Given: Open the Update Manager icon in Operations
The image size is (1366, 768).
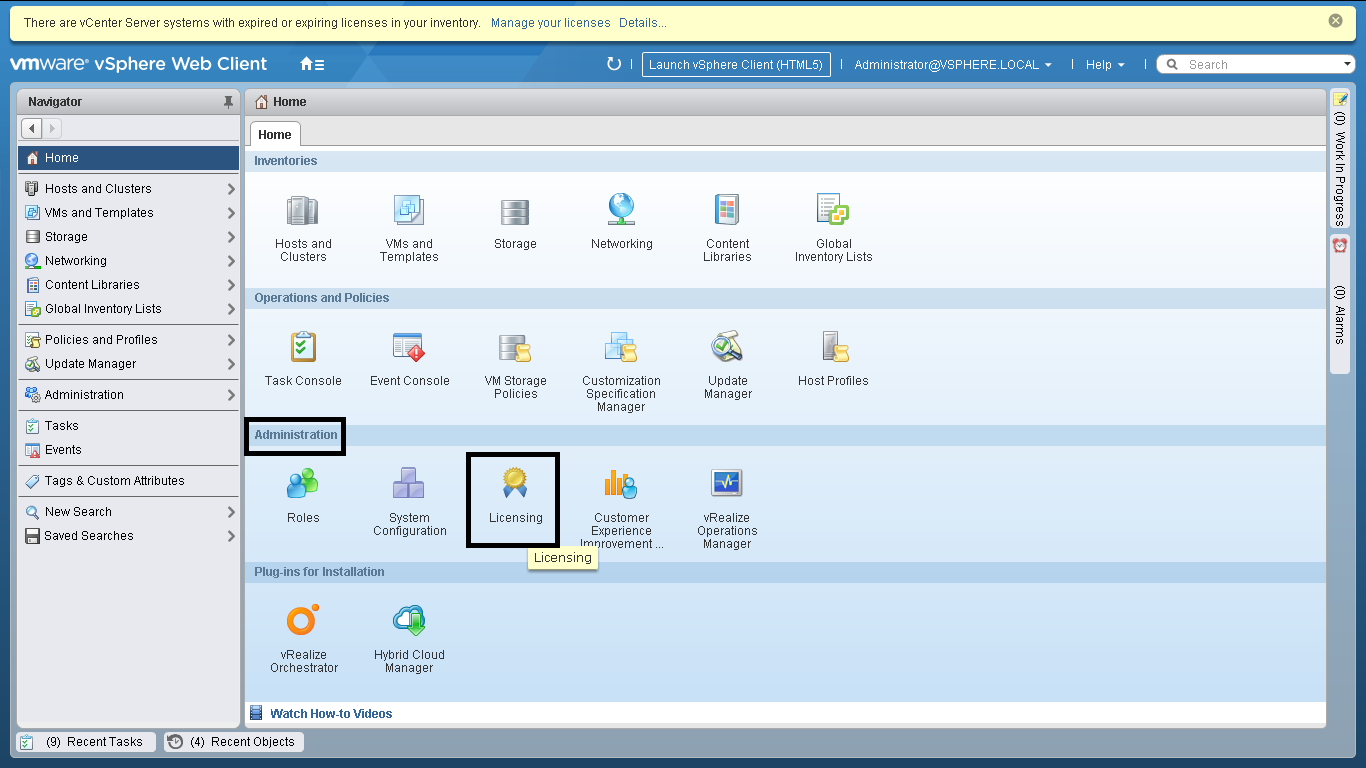Looking at the screenshot, I should pos(727,348).
